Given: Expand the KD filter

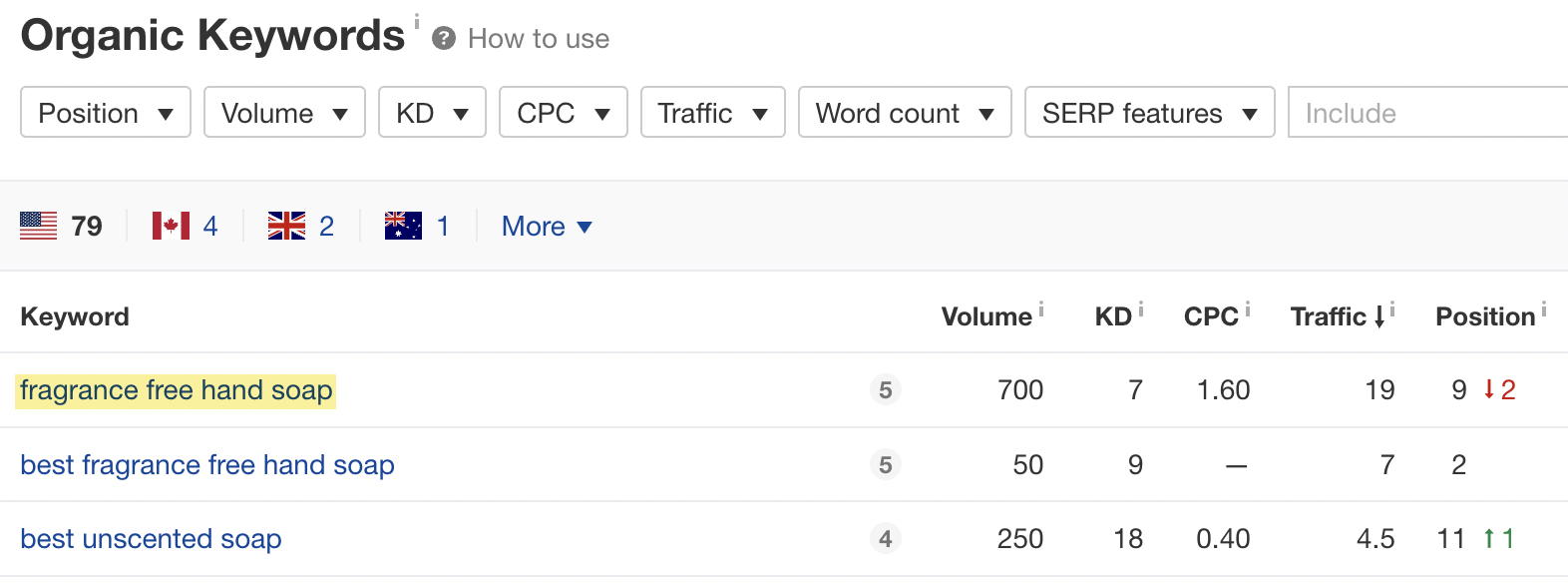Looking at the screenshot, I should (431, 113).
